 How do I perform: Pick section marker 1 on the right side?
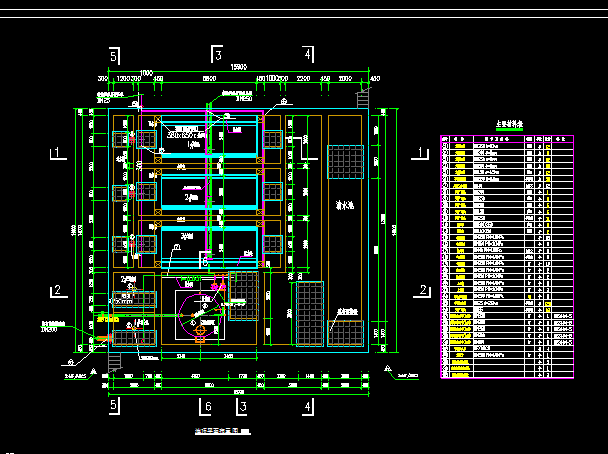tap(420, 153)
